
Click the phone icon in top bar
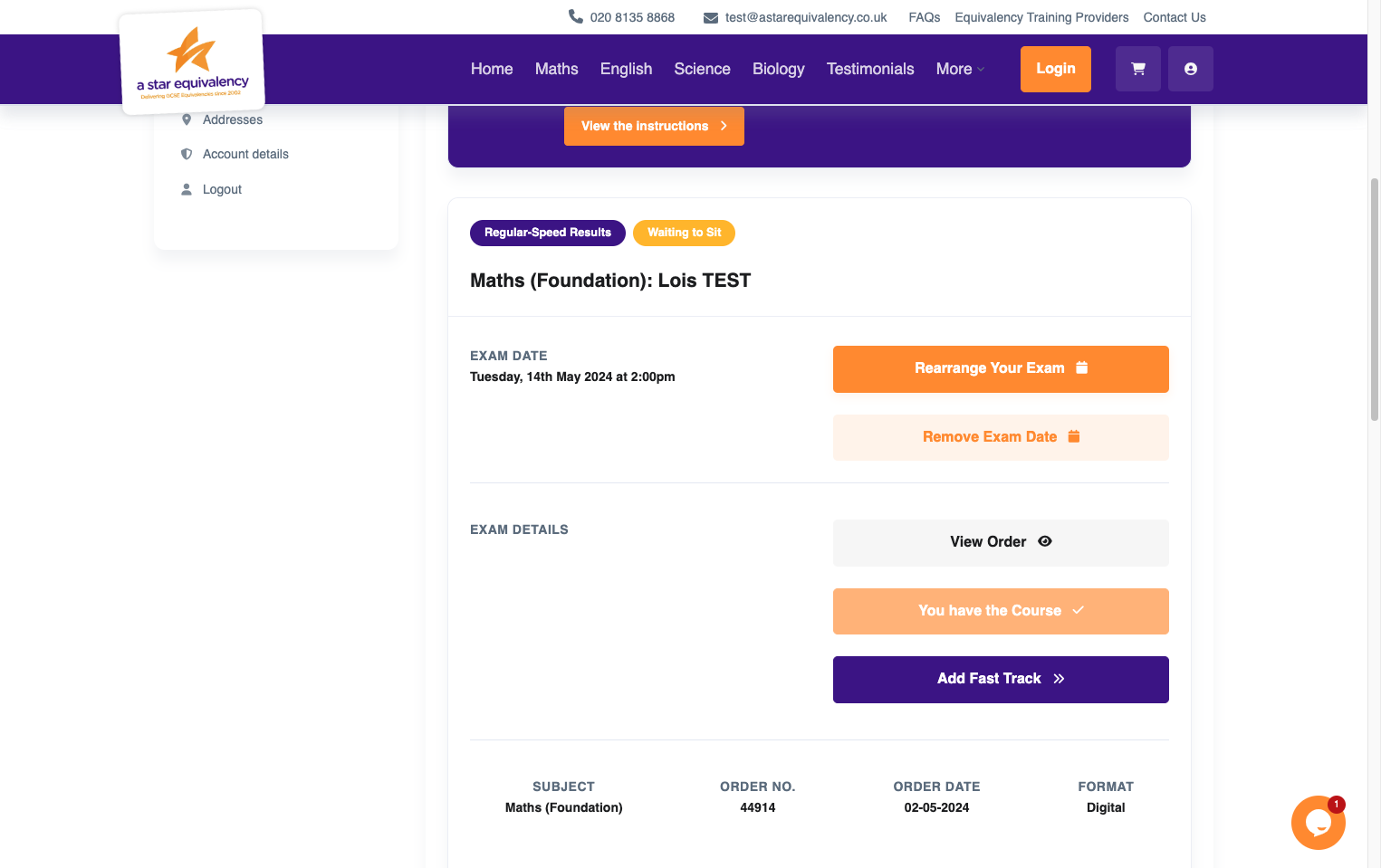point(576,16)
